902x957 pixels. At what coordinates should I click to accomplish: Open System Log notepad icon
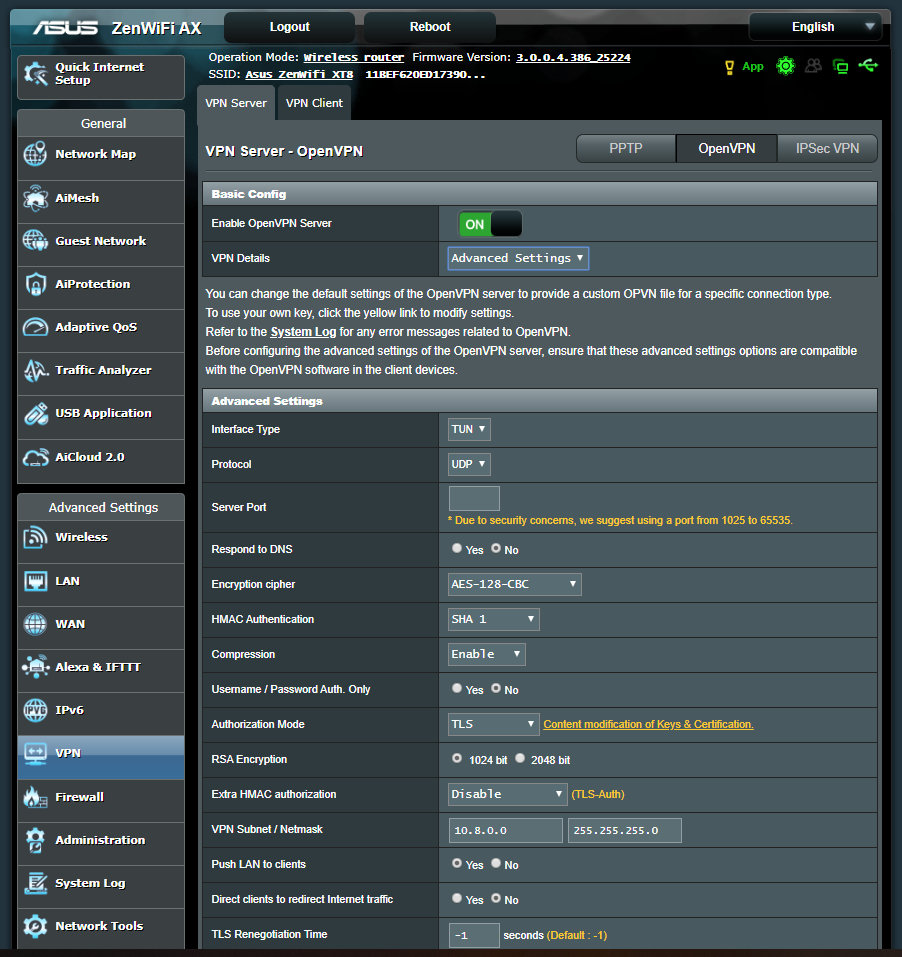[35, 883]
